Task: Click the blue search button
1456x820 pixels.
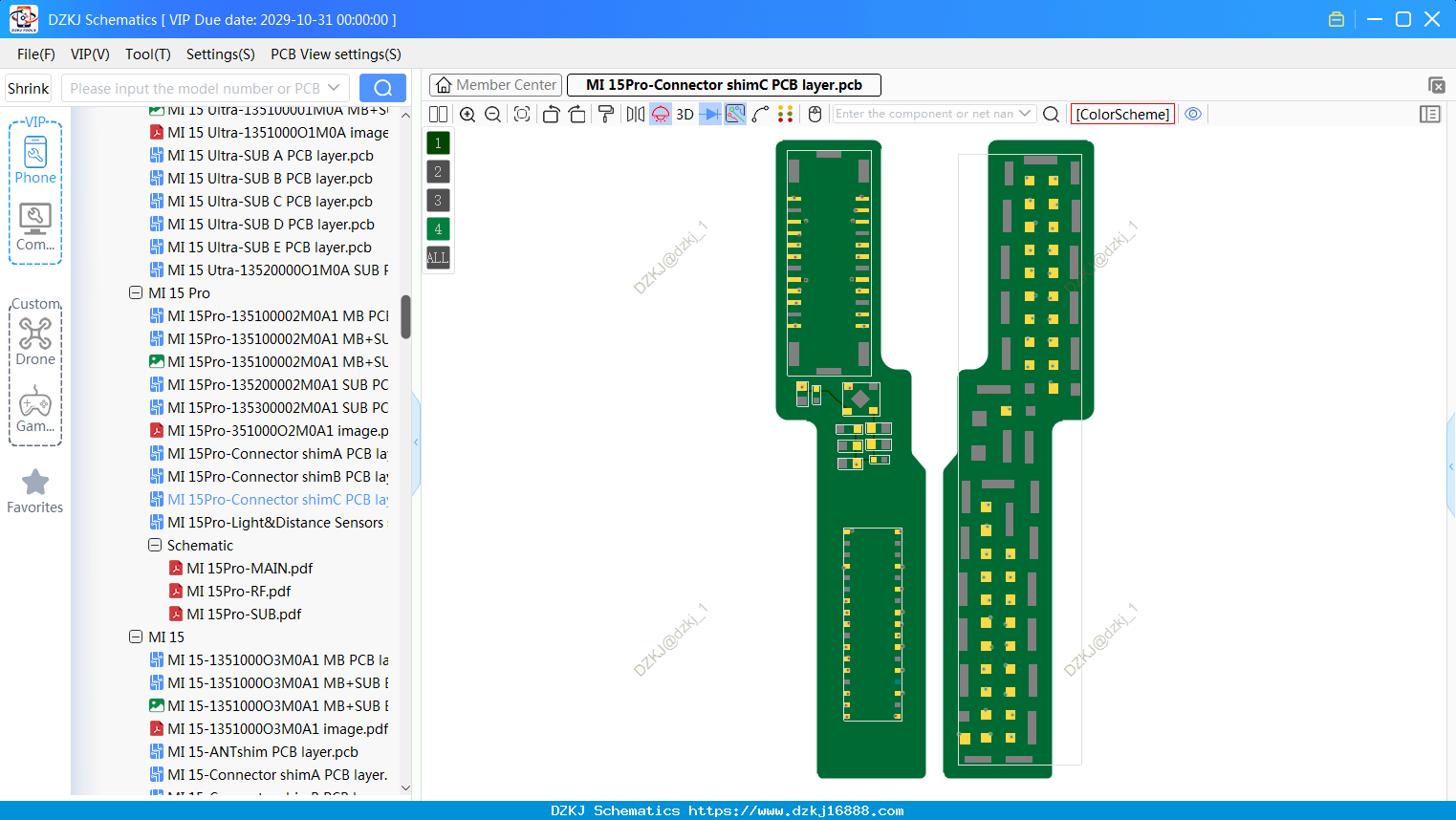Action: coord(382,88)
